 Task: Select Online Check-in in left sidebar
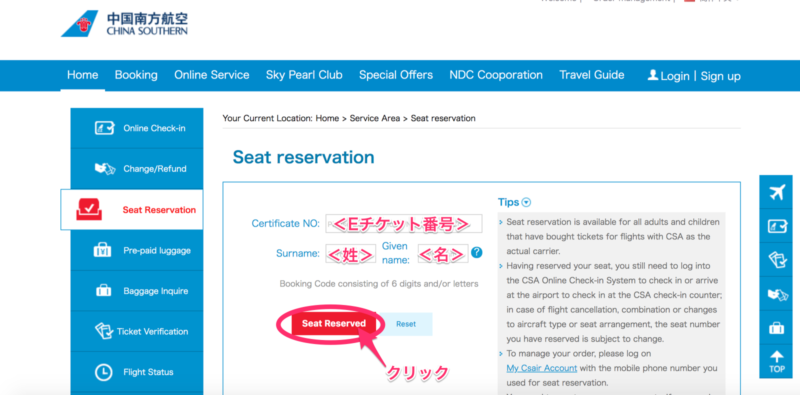coord(137,128)
